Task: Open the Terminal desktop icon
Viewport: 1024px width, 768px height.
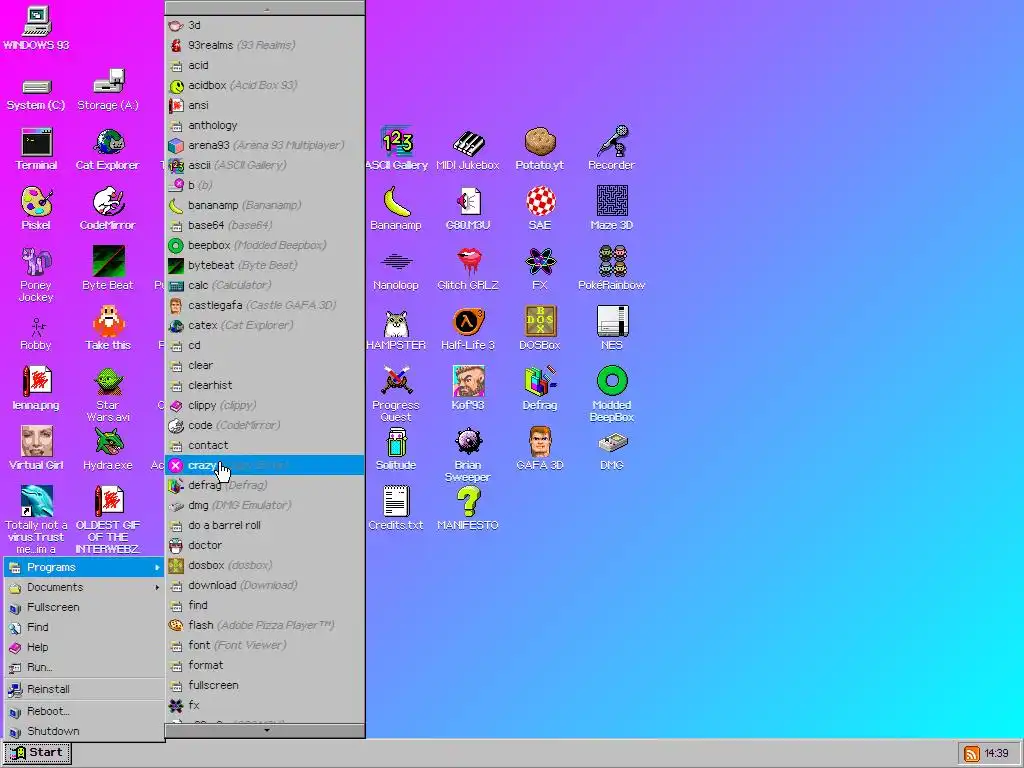Action: [x=36, y=148]
